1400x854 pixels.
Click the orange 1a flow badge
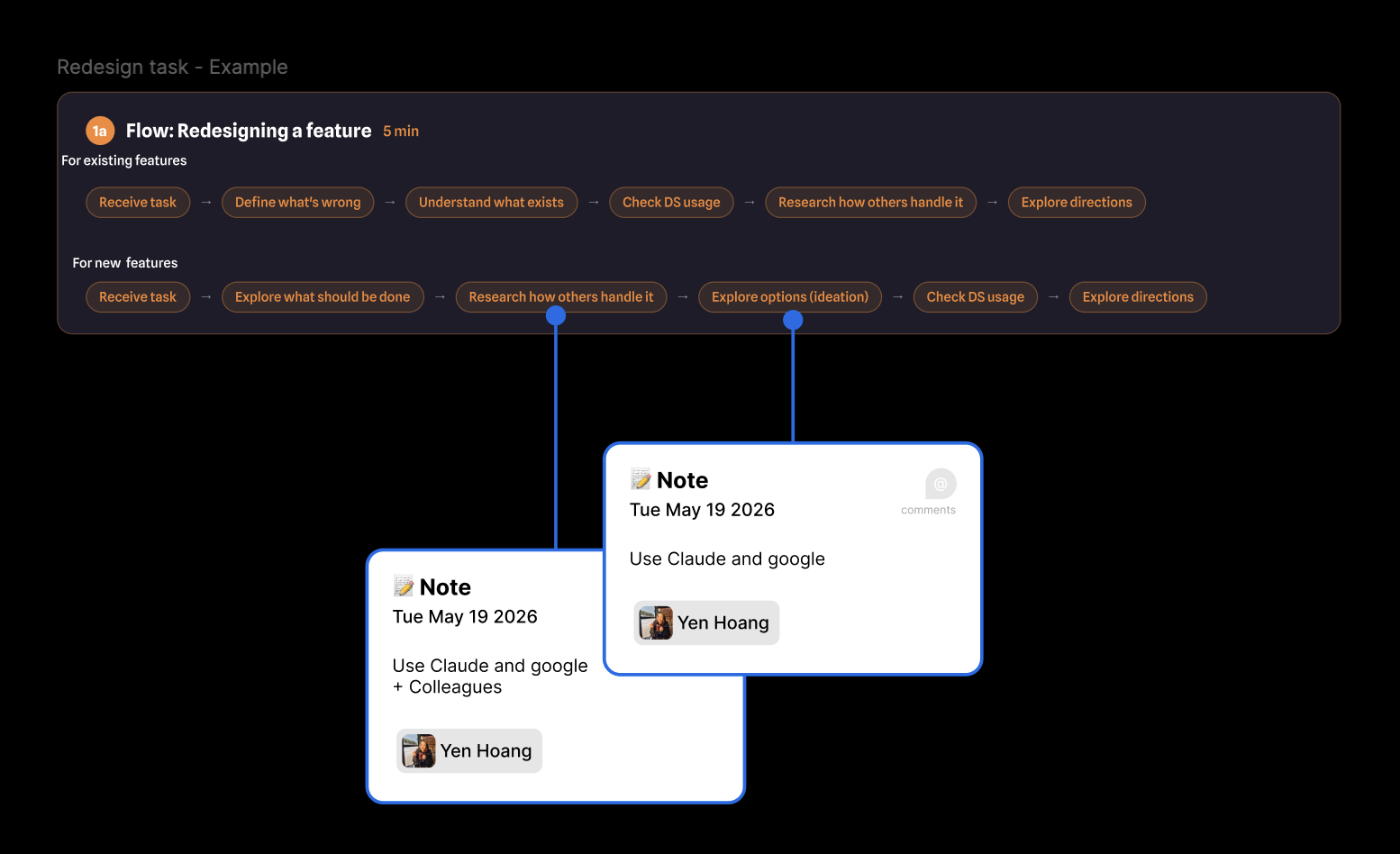pyautogui.click(x=100, y=131)
